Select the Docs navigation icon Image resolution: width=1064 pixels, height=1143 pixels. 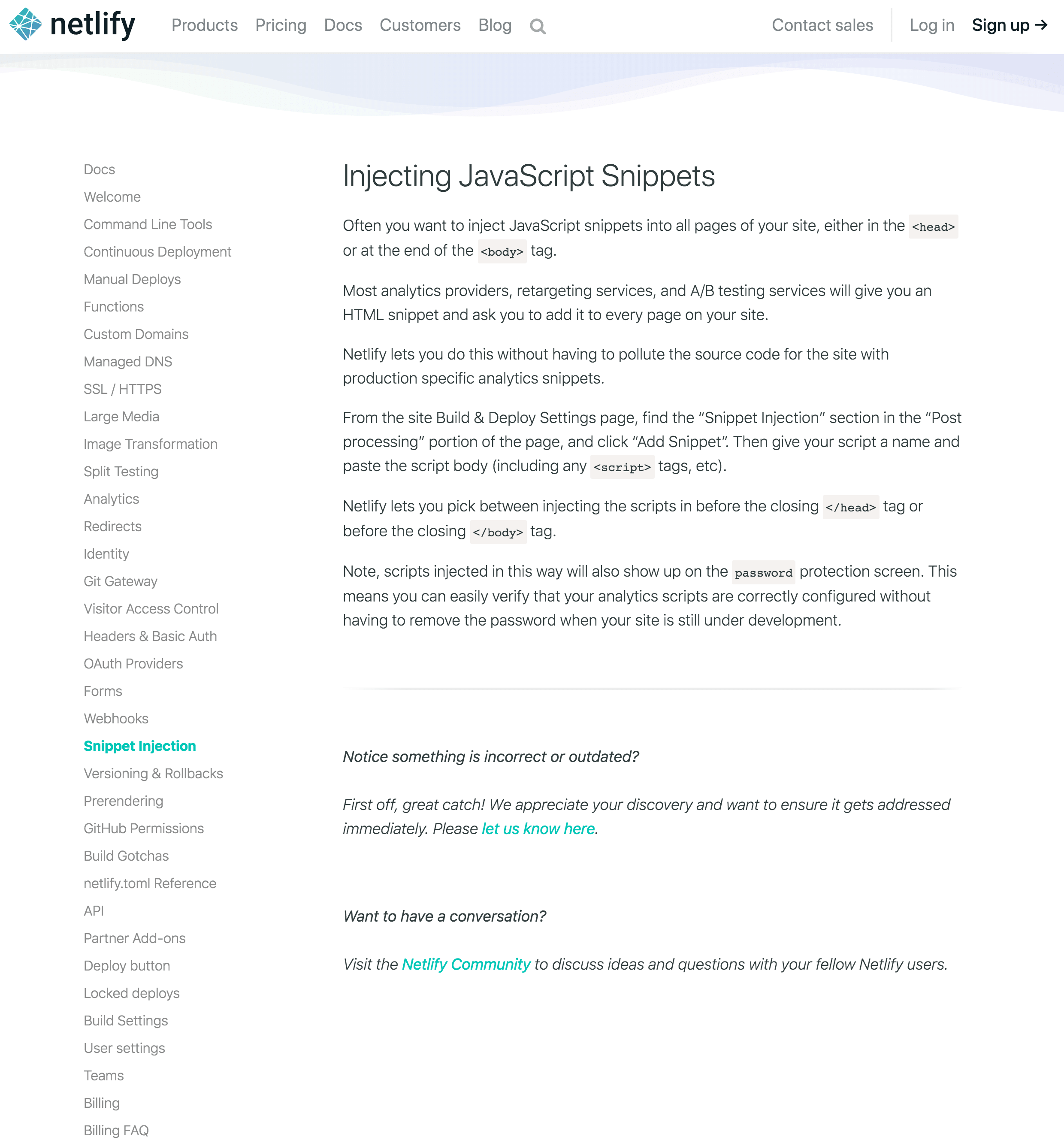tap(343, 25)
